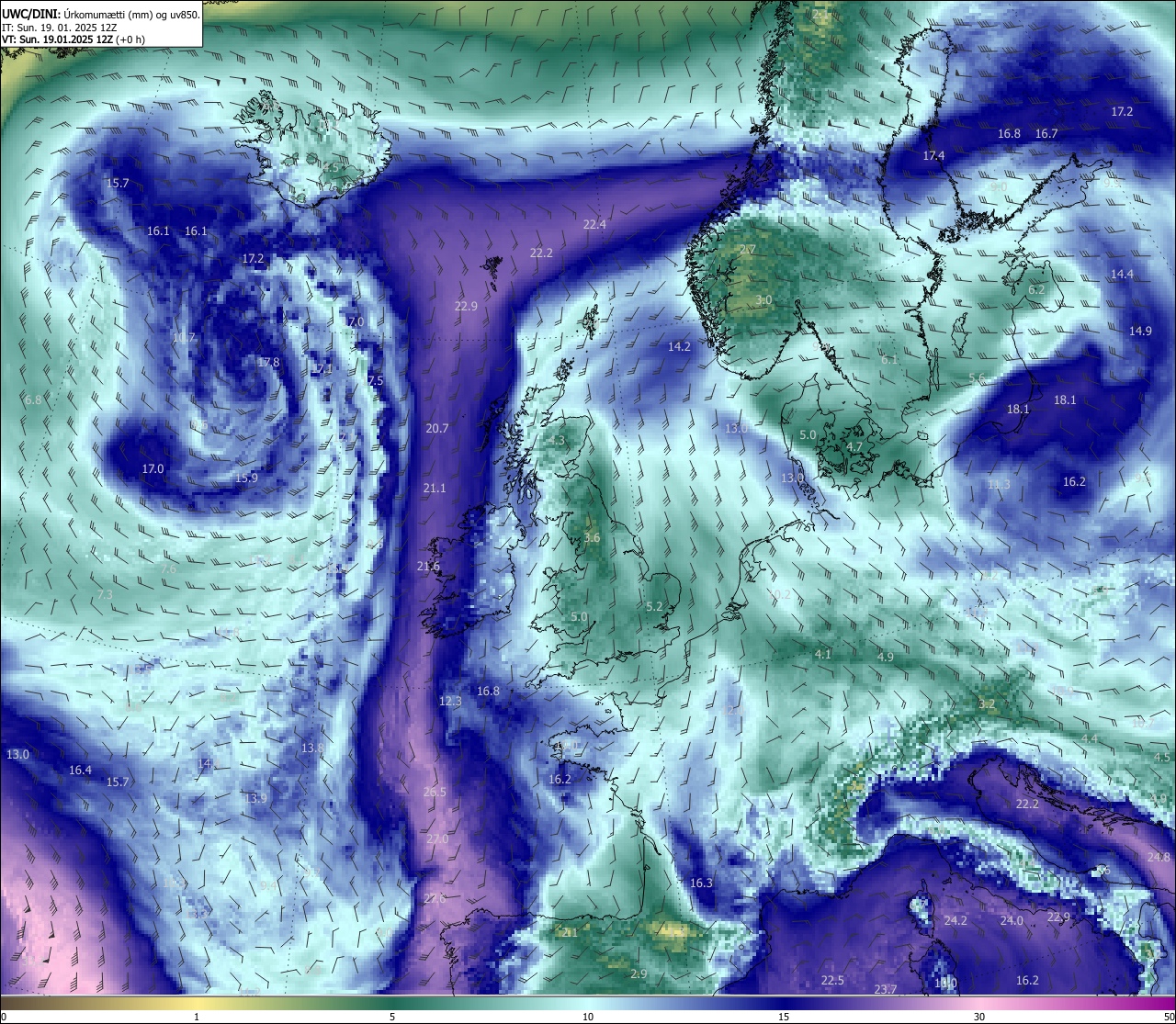The width and height of the screenshot is (1176, 1024).
Task: Click the 23.7 value on the map
Action: [x=886, y=989]
